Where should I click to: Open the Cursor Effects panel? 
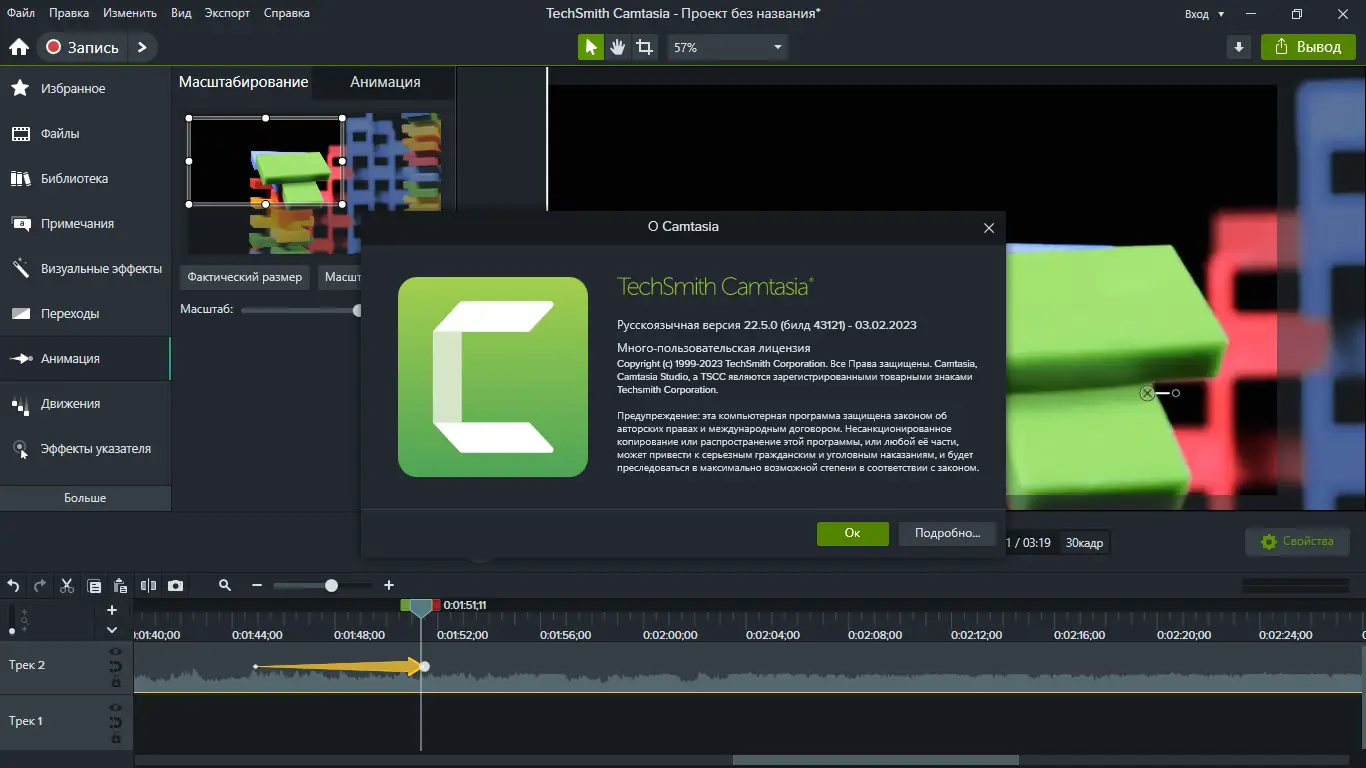click(x=85, y=448)
